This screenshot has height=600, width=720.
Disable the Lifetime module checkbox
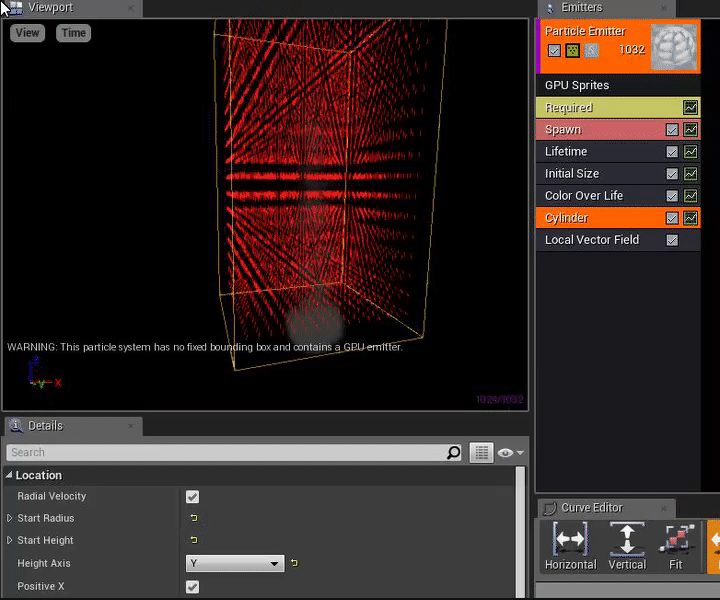(672, 152)
